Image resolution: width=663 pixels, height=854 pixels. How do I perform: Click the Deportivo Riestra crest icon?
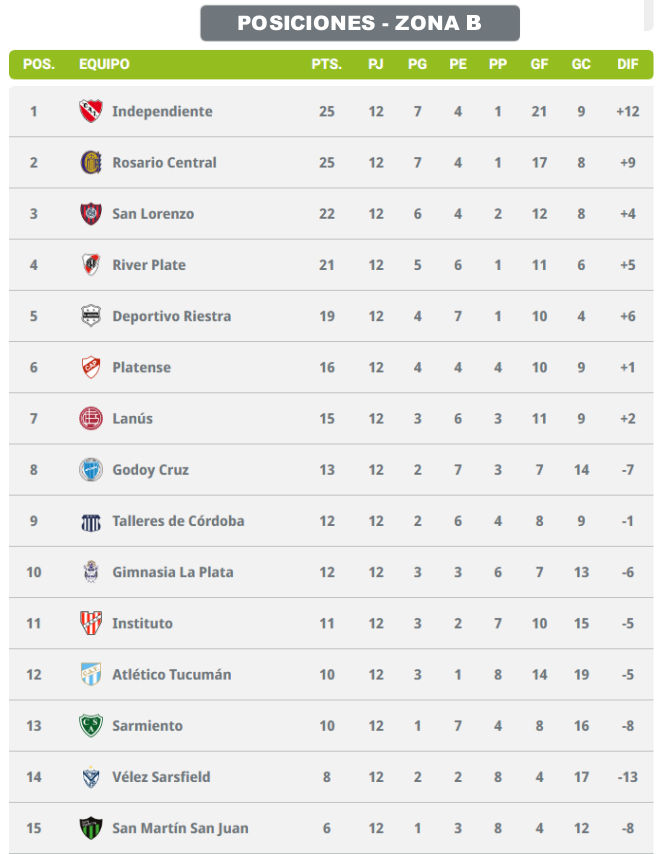click(91, 316)
